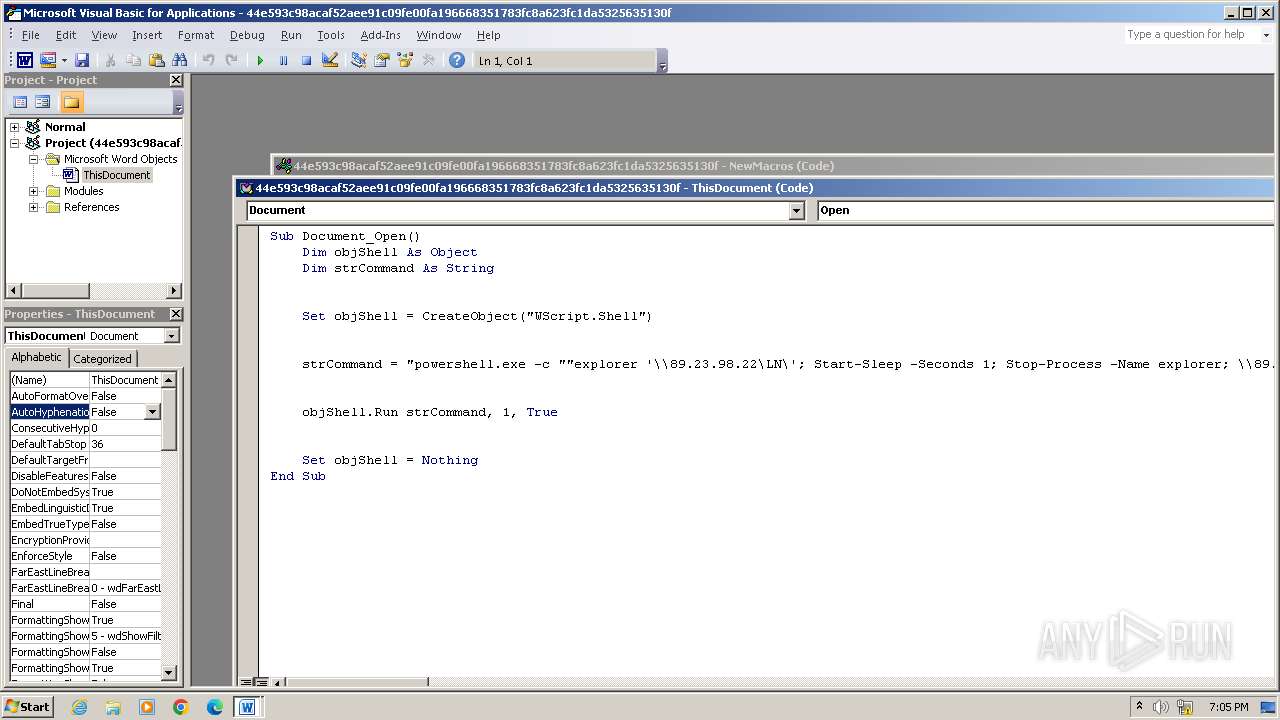Click the View Microsoft Word toolbar icon
Image resolution: width=1280 pixels, height=720 pixels.
pyautogui.click(x=25, y=61)
